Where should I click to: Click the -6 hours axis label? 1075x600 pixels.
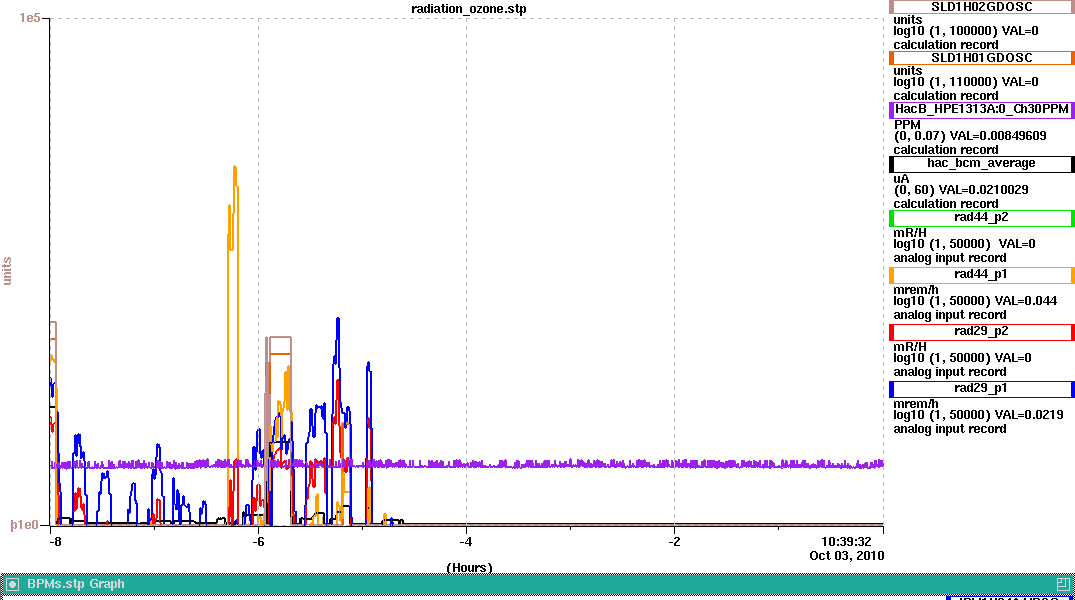tap(258, 542)
